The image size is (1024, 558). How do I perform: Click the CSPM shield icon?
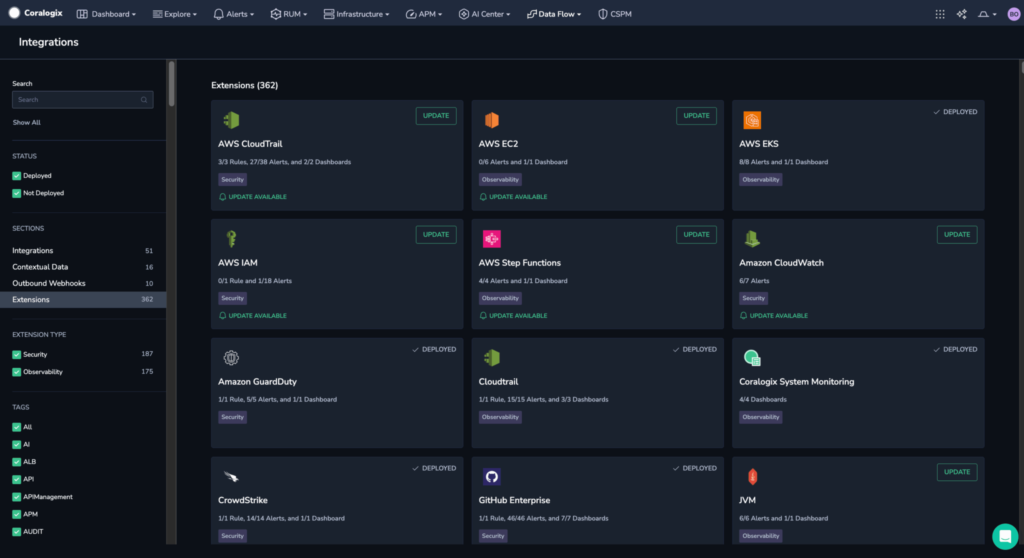pos(602,14)
